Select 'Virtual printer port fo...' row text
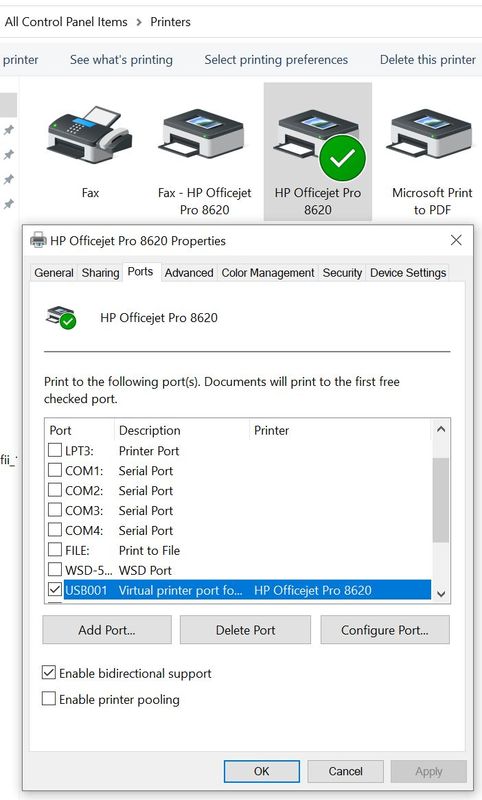Screen dimensions: 482x800 181,590
